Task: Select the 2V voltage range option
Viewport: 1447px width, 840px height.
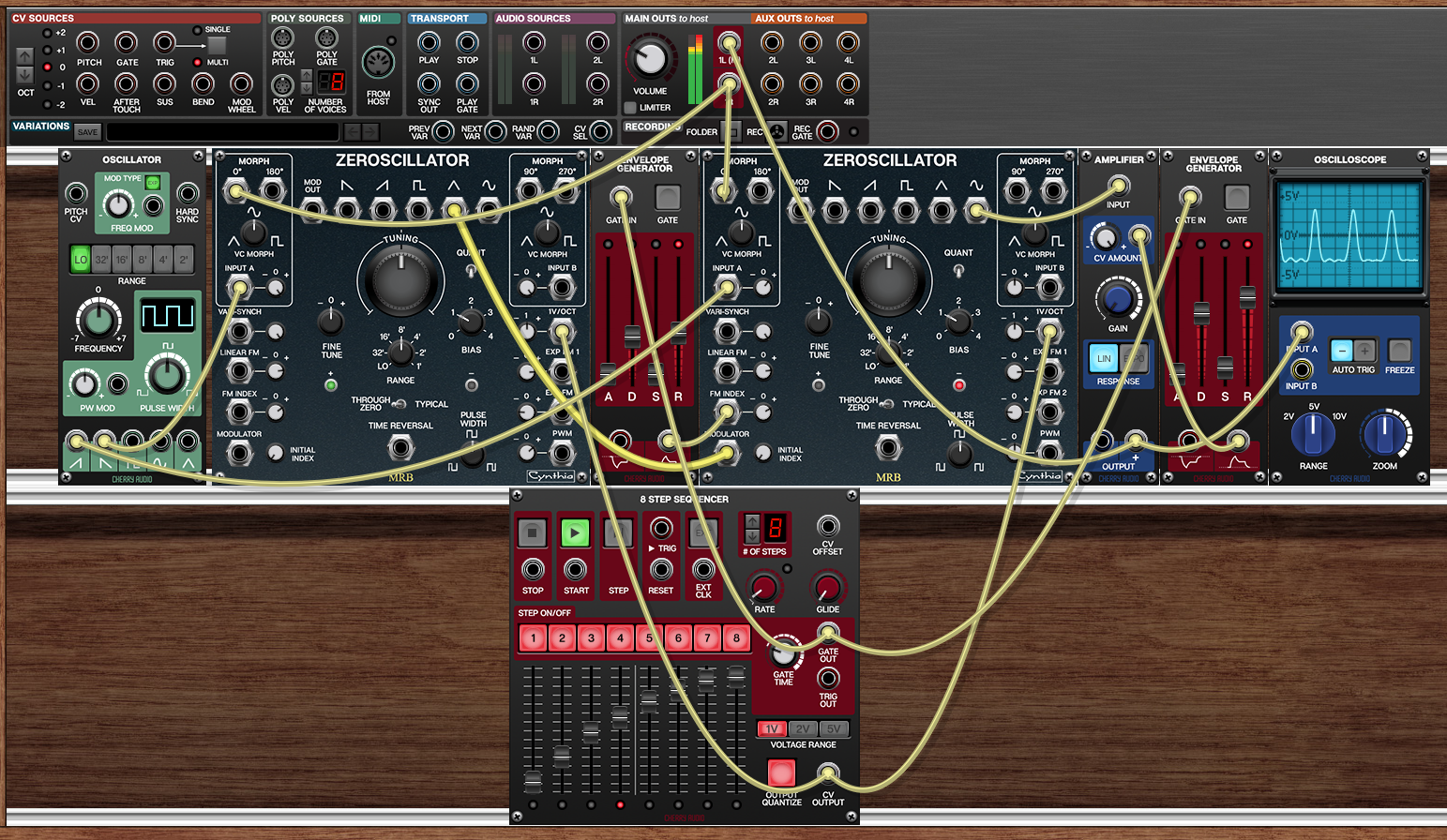Action: (x=803, y=728)
